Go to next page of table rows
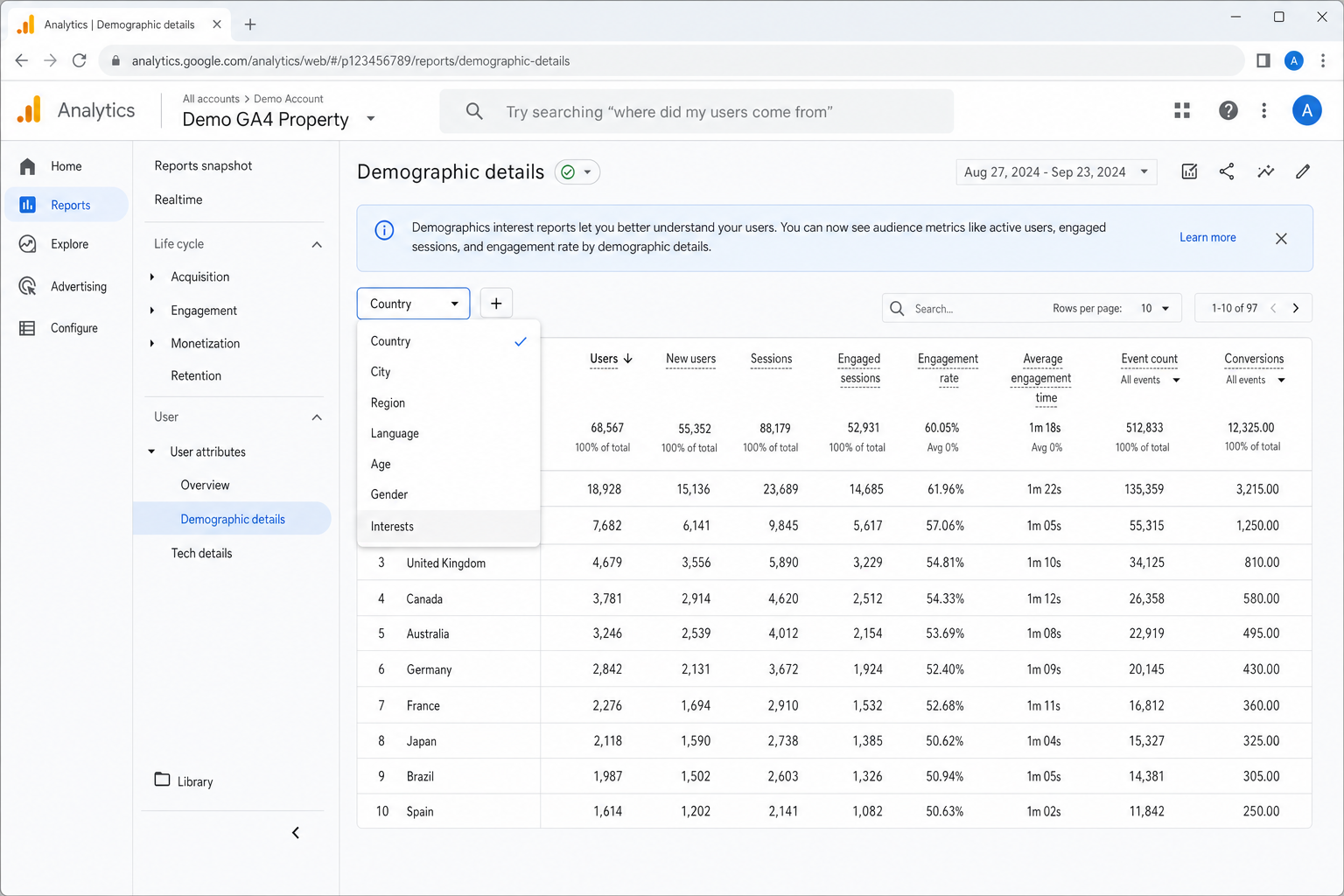This screenshot has height=896, width=1344. [x=1296, y=308]
